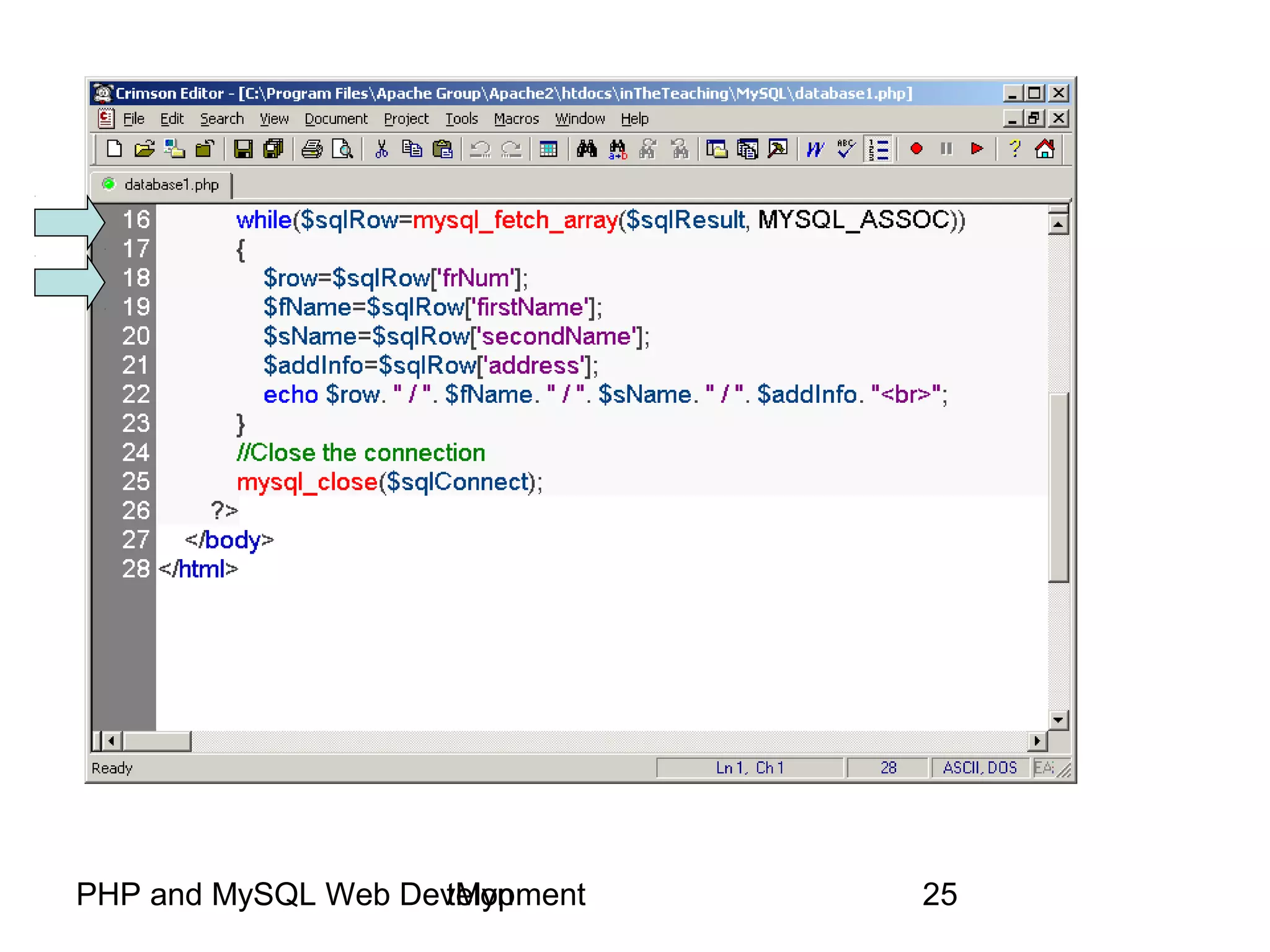Open the Document menu
This screenshot has height=952, width=1270.
tap(336, 119)
